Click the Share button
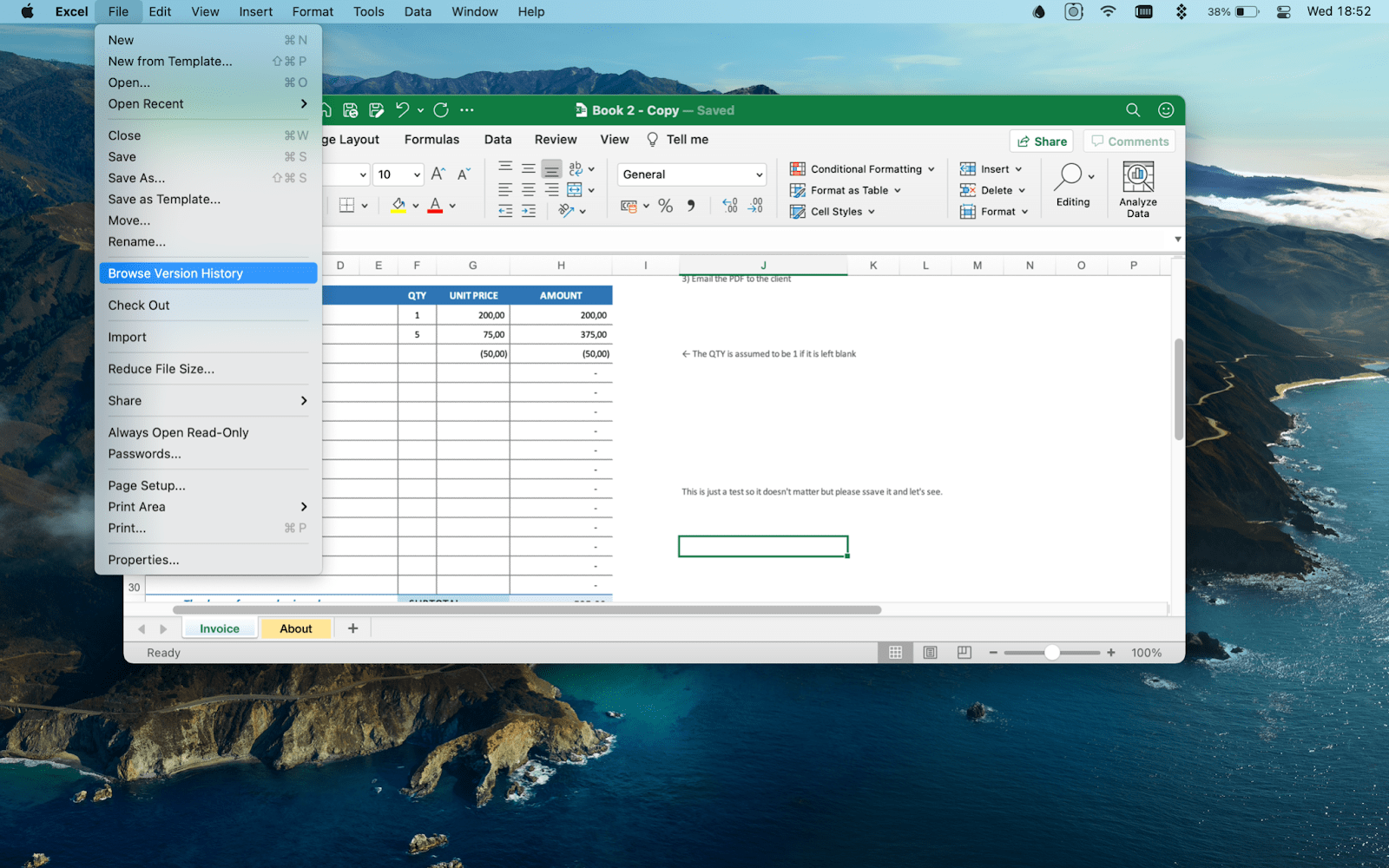Image resolution: width=1389 pixels, height=868 pixels. (1040, 141)
